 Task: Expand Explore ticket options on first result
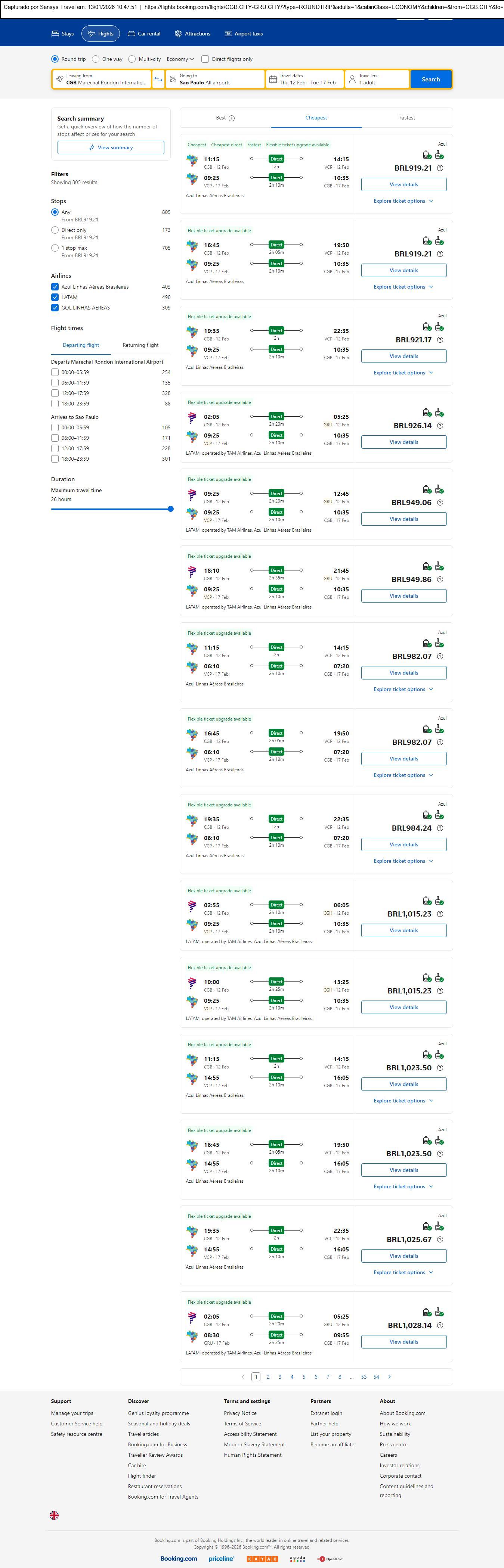coord(403,201)
